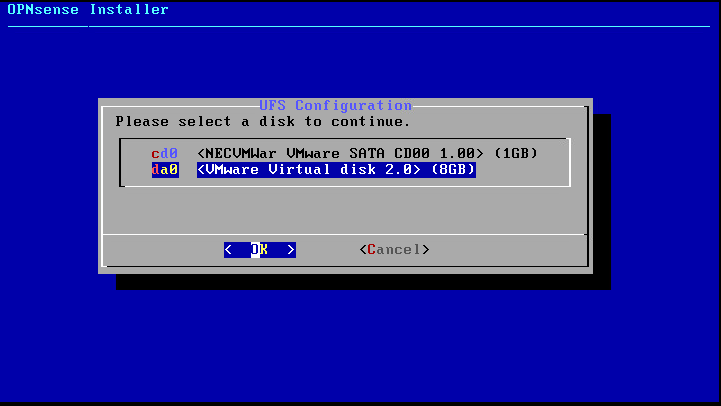
Task: Choose the VMware Virtual disk 2.0 description
Action: (x=336, y=170)
